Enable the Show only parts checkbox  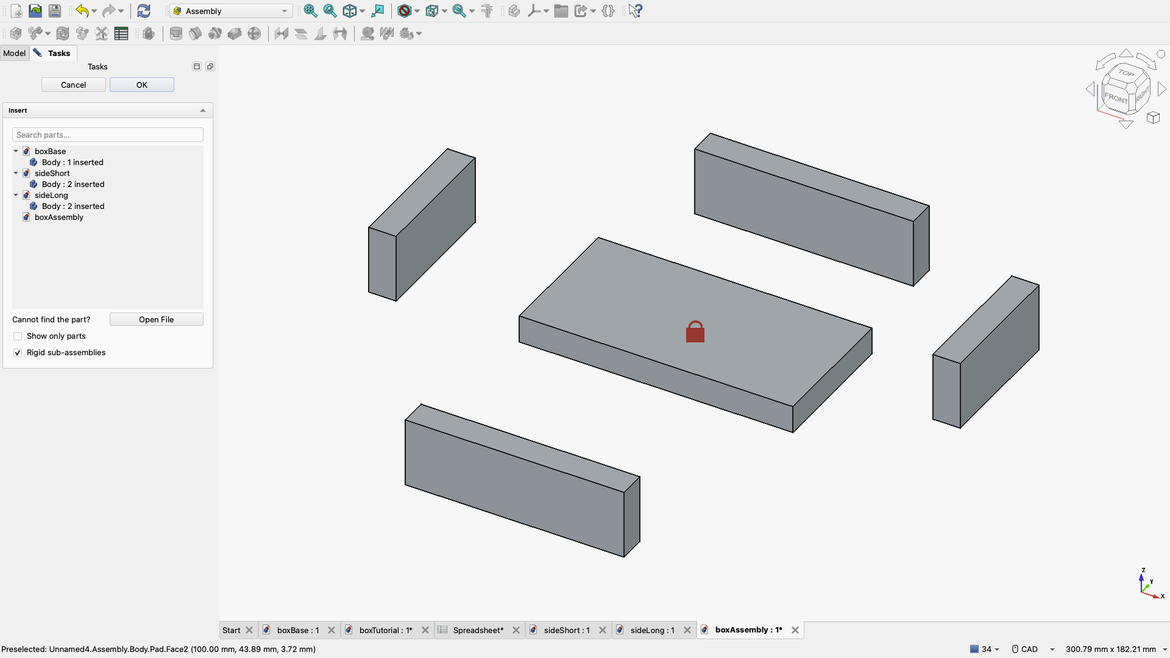[x=18, y=336]
